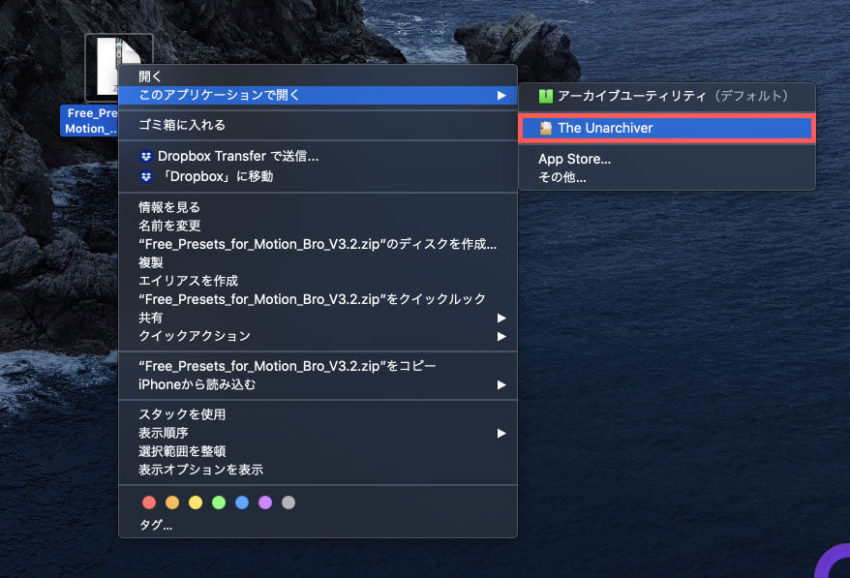Select ゴミ箱に入れる menu entry

point(318,125)
